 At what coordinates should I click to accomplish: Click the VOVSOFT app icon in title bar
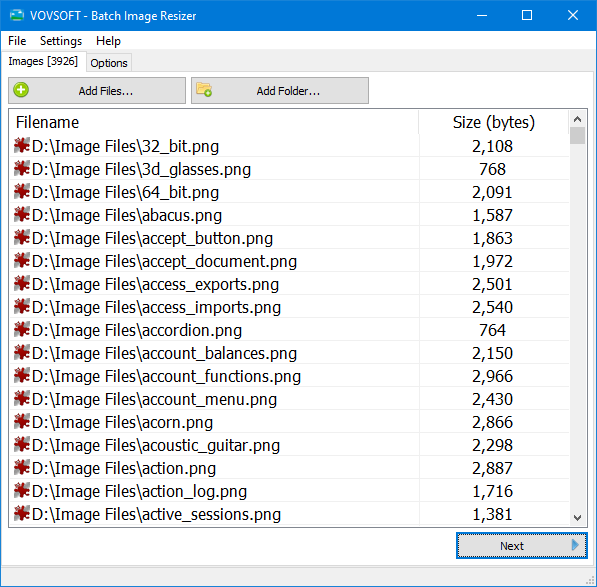[x=17, y=15]
